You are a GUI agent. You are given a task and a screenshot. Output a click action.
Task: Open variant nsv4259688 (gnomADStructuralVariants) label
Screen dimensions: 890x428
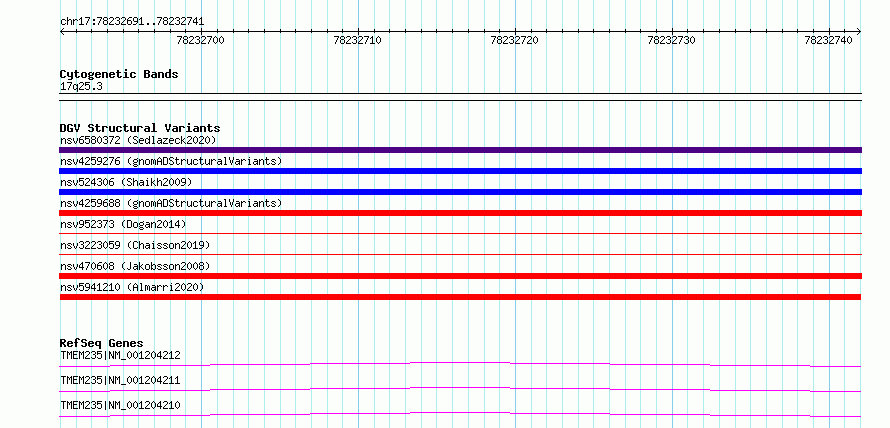pyautogui.click(x=171, y=203)
